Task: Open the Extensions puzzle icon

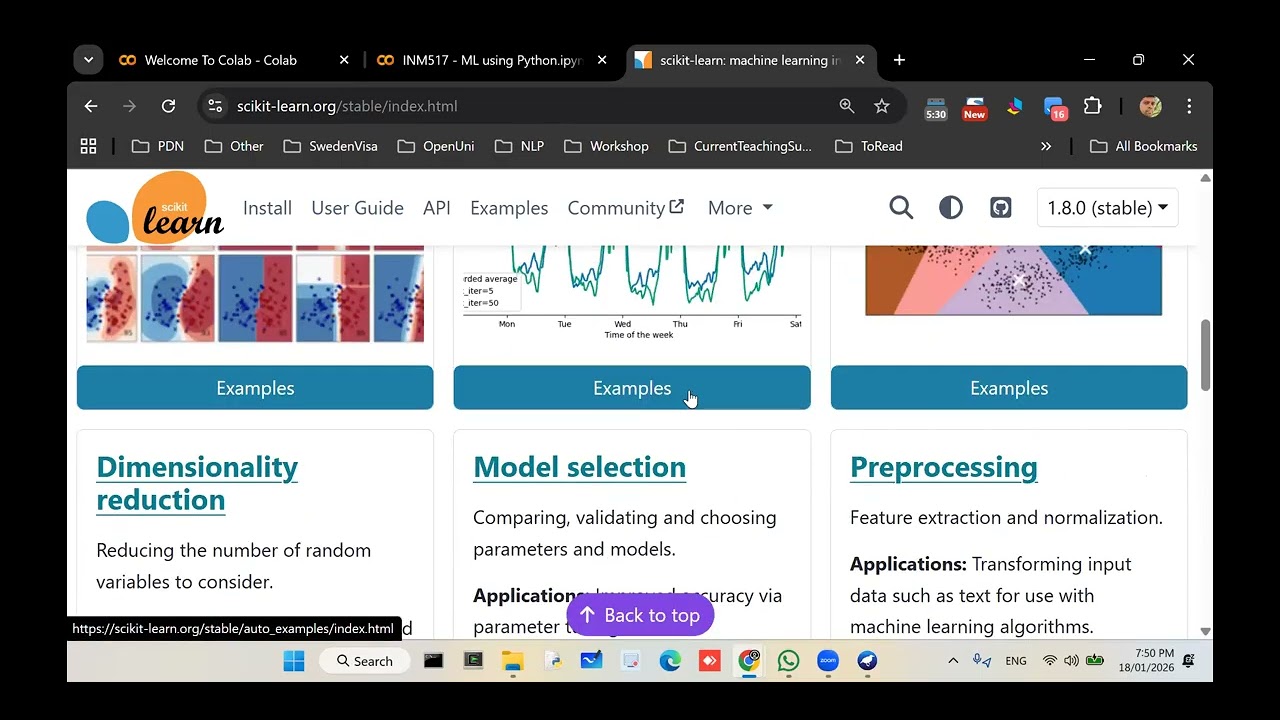Action: click(x=1093, y=106)
